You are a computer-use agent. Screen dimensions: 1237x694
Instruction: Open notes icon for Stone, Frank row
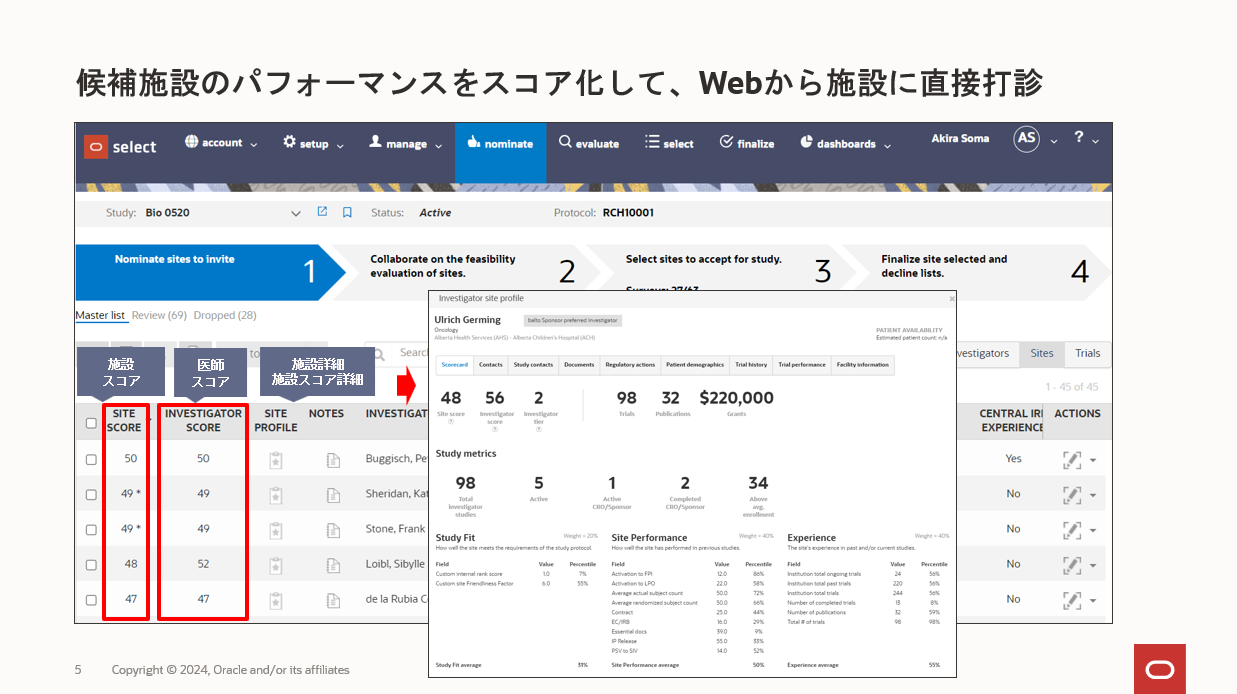[334, 529]
